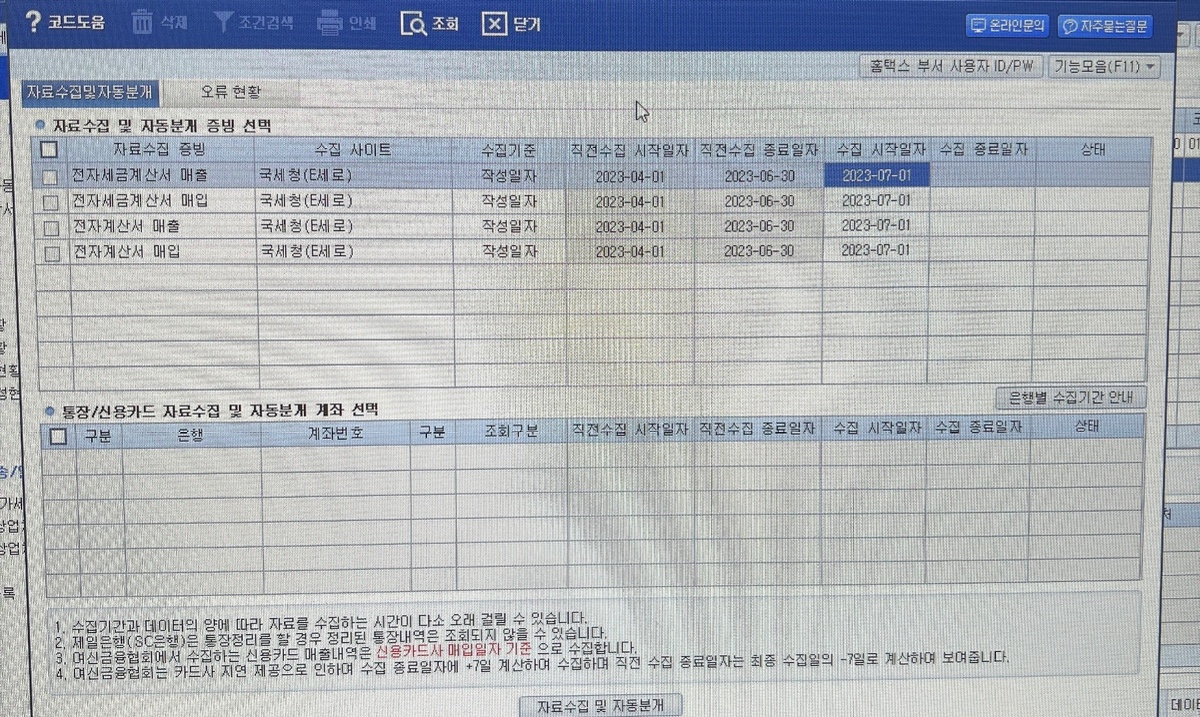The width and height of the screenshot is (1200, 717).
Task: Click the 조회 search toolbar button
Action: click(x=430, y=23)
